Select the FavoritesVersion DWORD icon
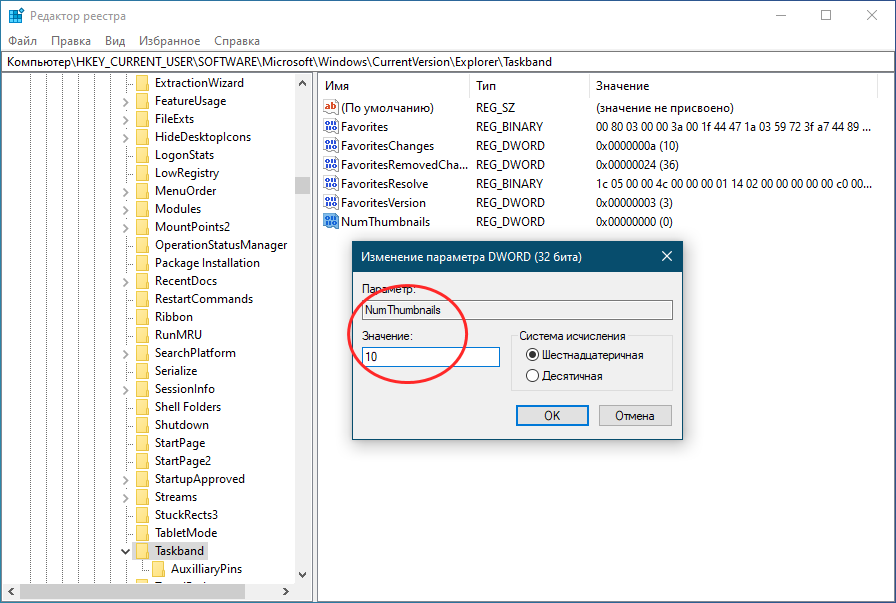Image resolution: width=896 pixels, height=603 pixels. (x=330, y=202)
